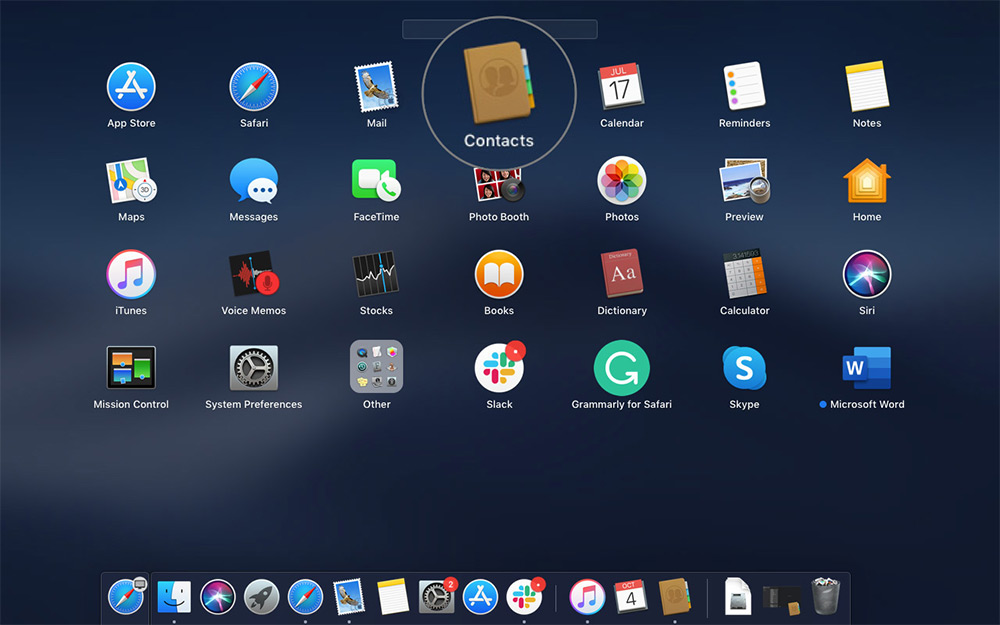The height and width of the screenshot is (625, 1000).
Task: Launch Slack
Action: point(498,367)
